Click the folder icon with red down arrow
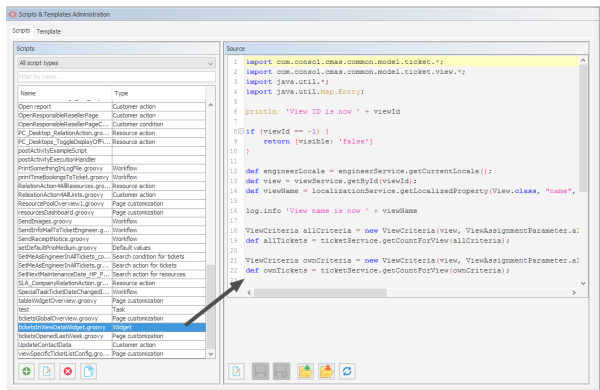This screenshot has height=390, width=600. 326,371
